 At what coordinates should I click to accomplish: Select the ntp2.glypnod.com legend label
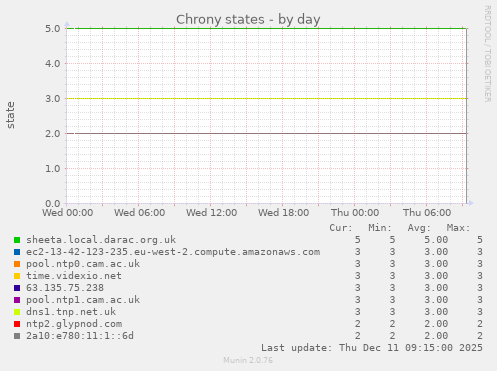click(x=74, y=324)
